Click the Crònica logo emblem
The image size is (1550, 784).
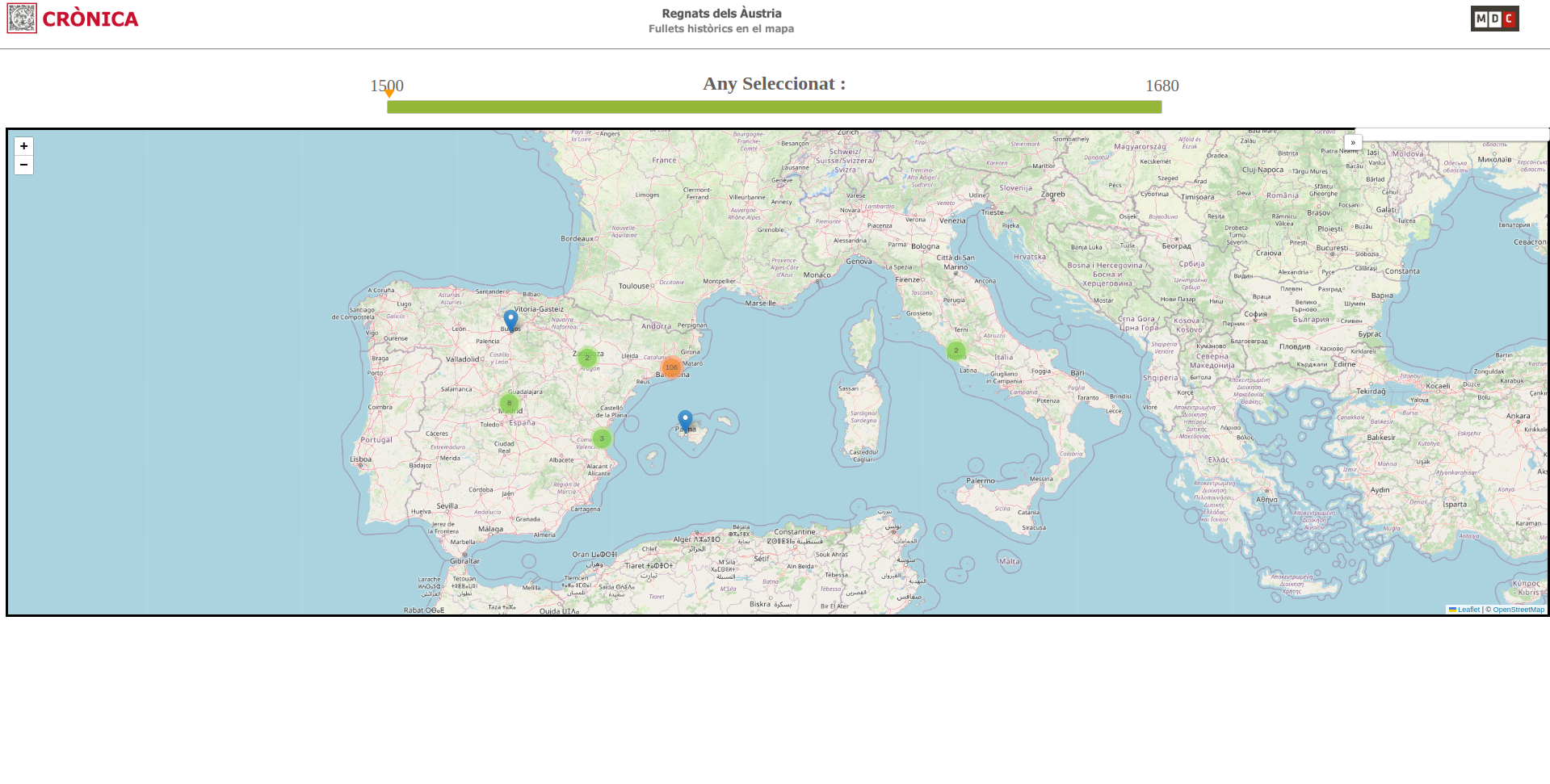click(22, 19)
